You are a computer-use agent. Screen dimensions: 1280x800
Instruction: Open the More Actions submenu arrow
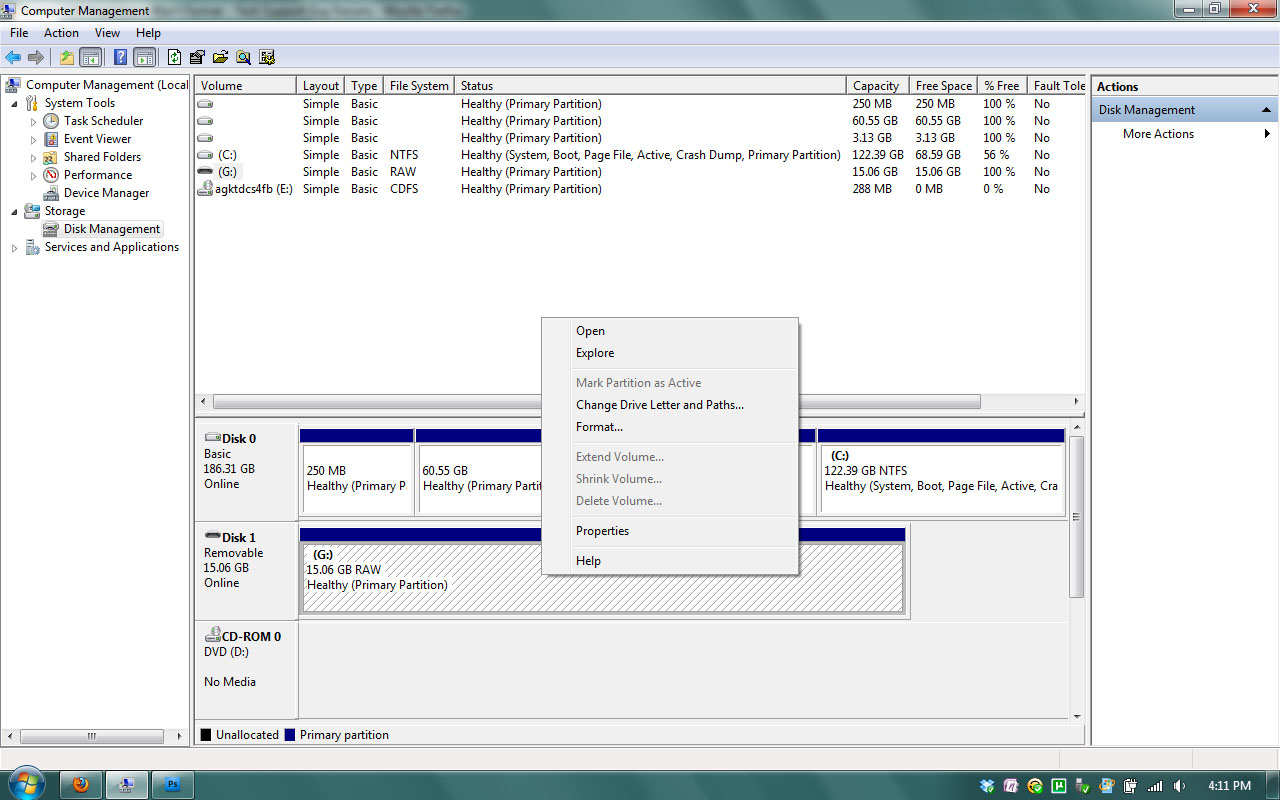point(1267,134)
